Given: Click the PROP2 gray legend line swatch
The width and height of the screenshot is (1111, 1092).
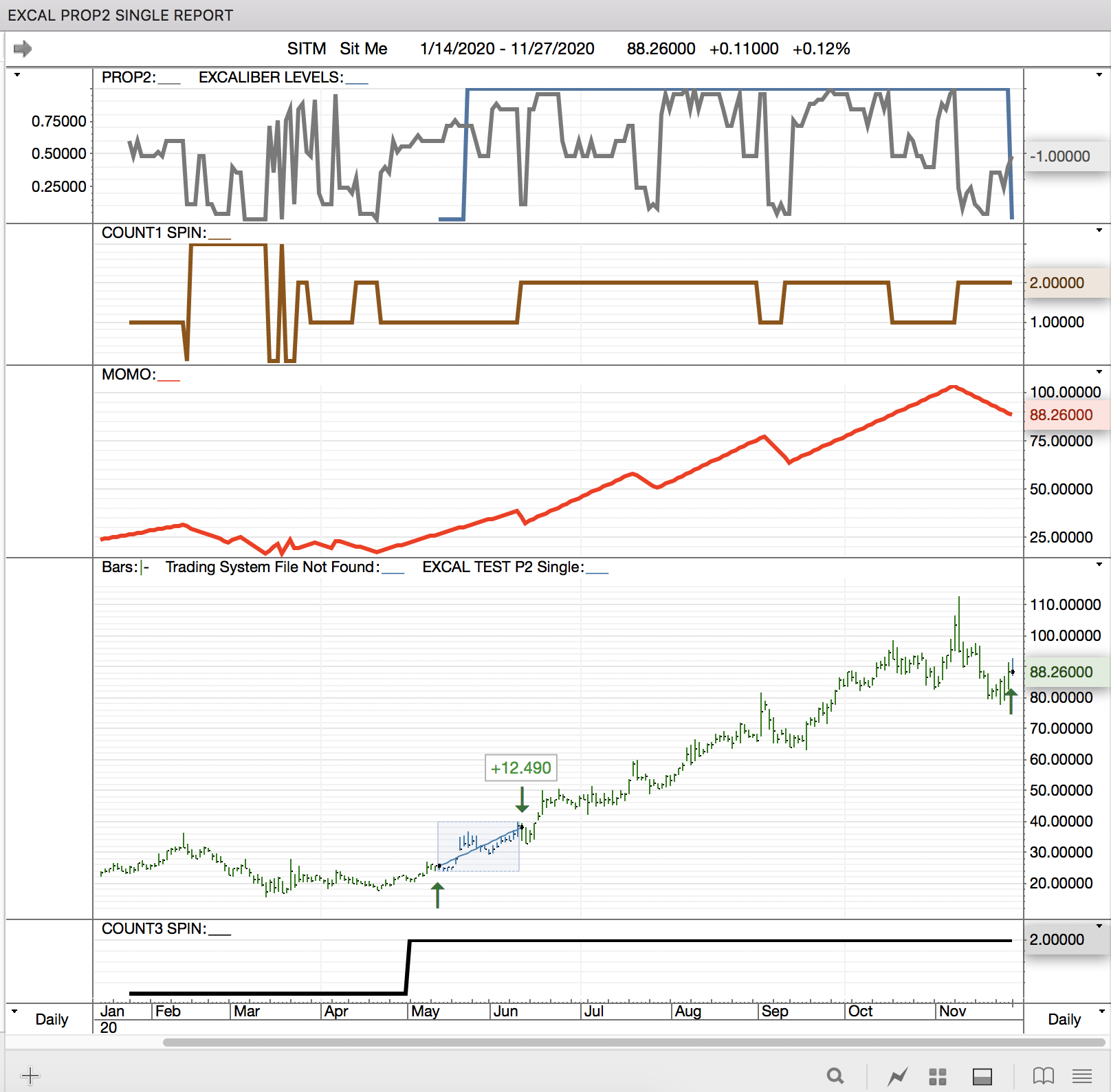Looking at the screenshot, I should [169, 83].
